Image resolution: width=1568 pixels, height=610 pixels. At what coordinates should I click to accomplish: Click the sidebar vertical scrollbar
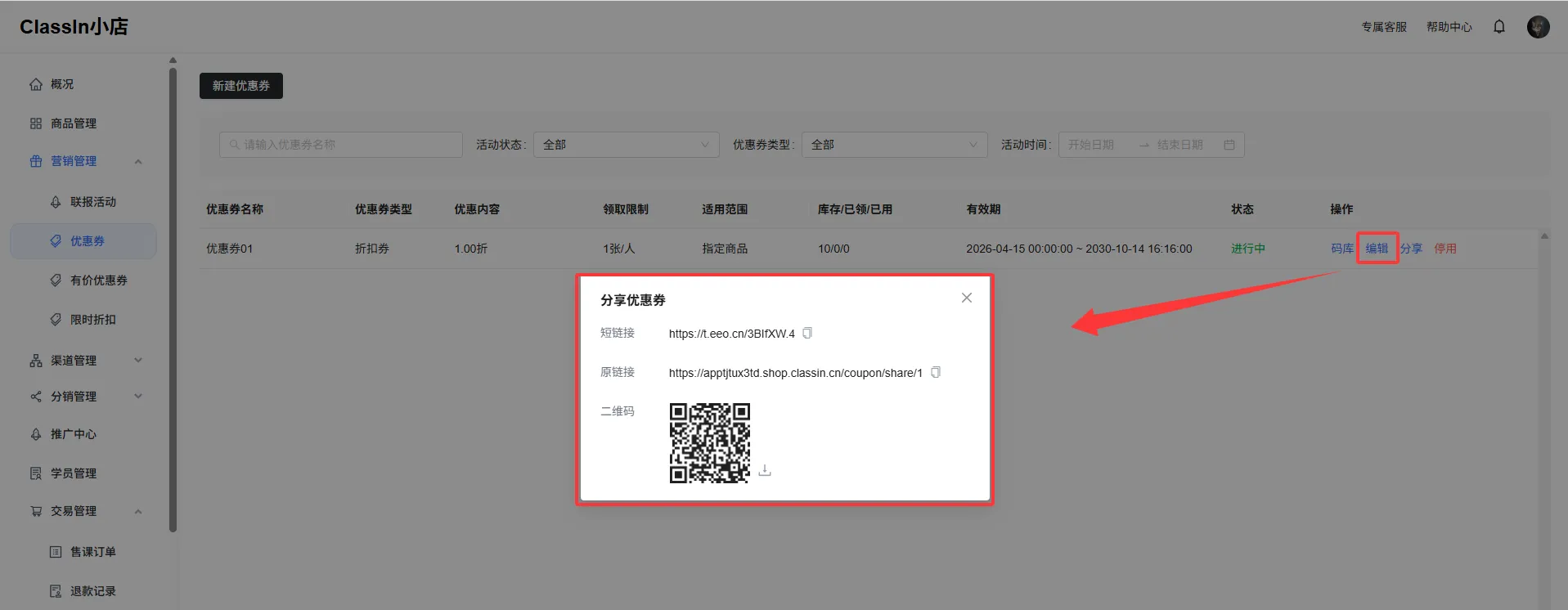pos(173,298)
